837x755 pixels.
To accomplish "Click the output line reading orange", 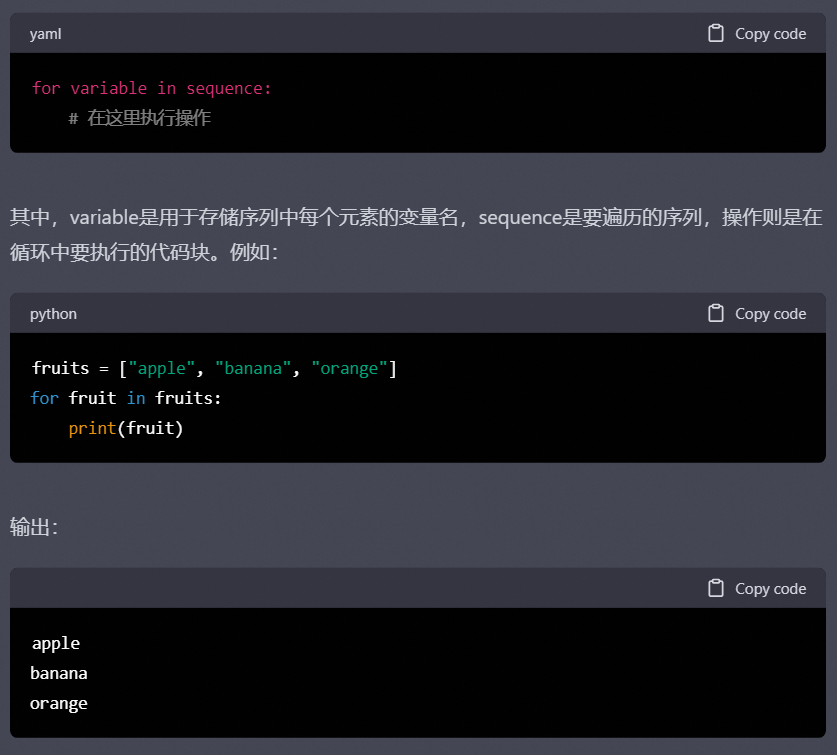I will coord(59,703).
